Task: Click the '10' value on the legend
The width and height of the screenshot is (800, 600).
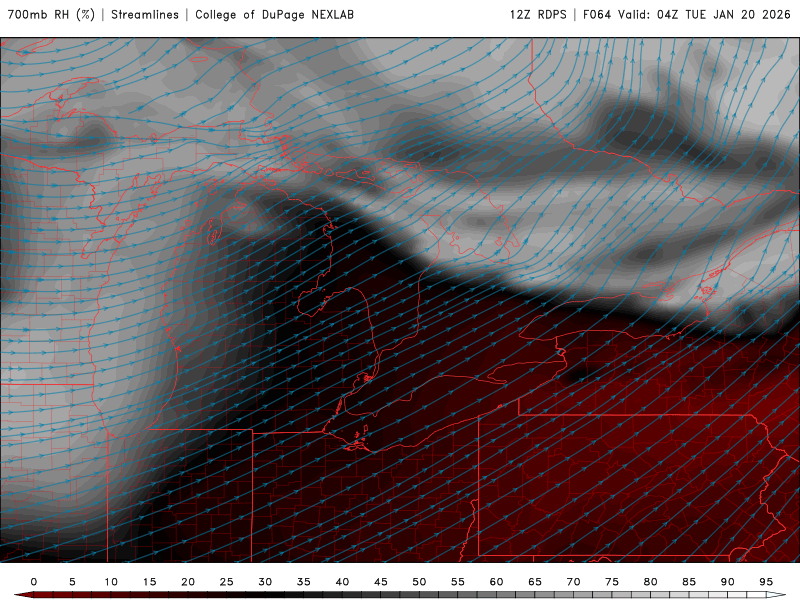Action: pos(111,582)
